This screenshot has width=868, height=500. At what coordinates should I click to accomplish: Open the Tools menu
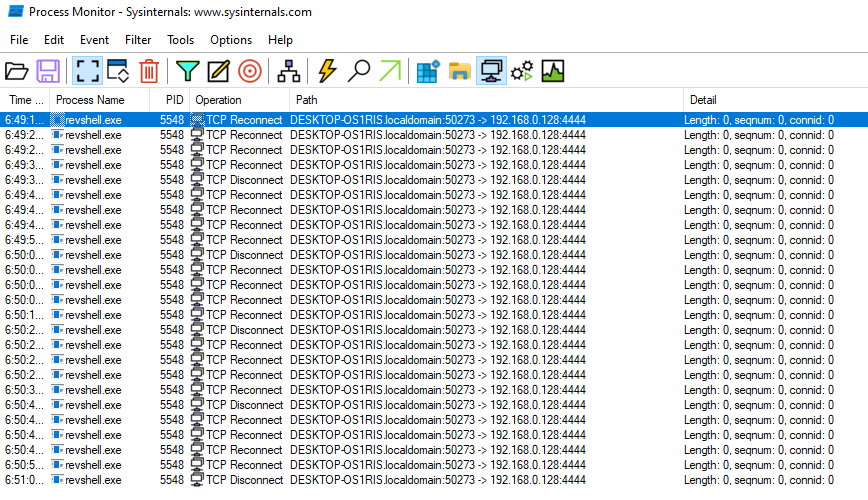coord(180,40)
